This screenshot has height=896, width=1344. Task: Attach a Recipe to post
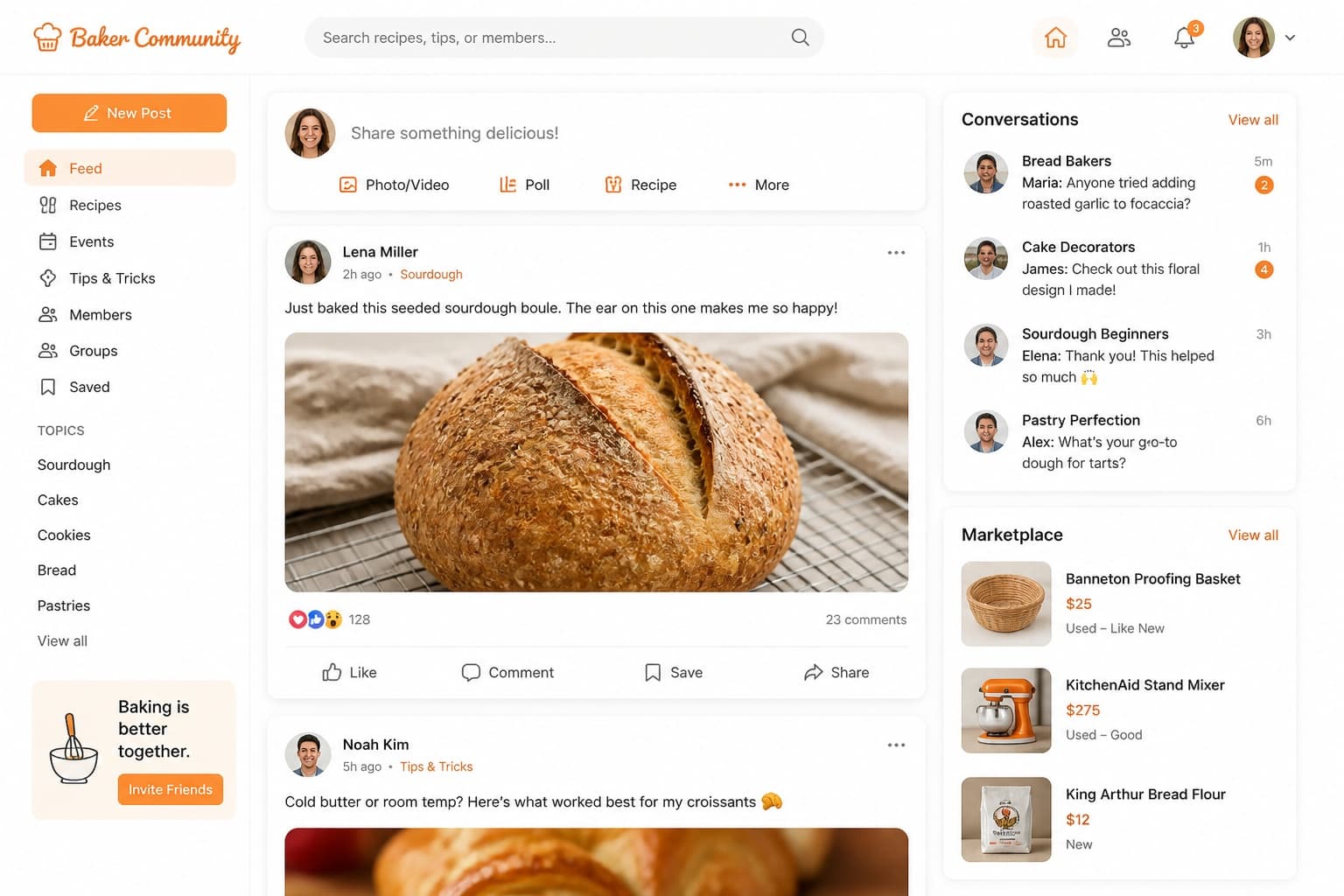[x=640, y=185]
